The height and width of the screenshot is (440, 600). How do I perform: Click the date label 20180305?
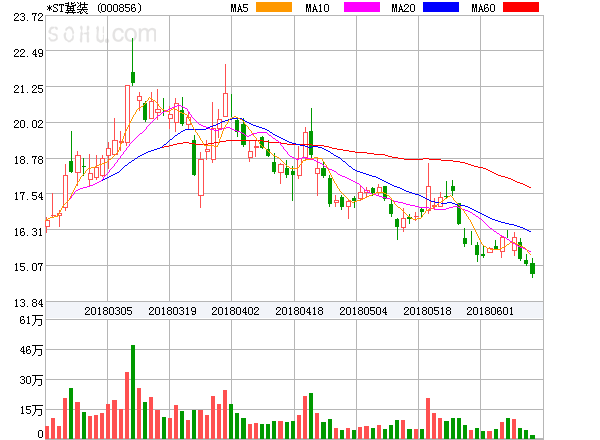108,311
